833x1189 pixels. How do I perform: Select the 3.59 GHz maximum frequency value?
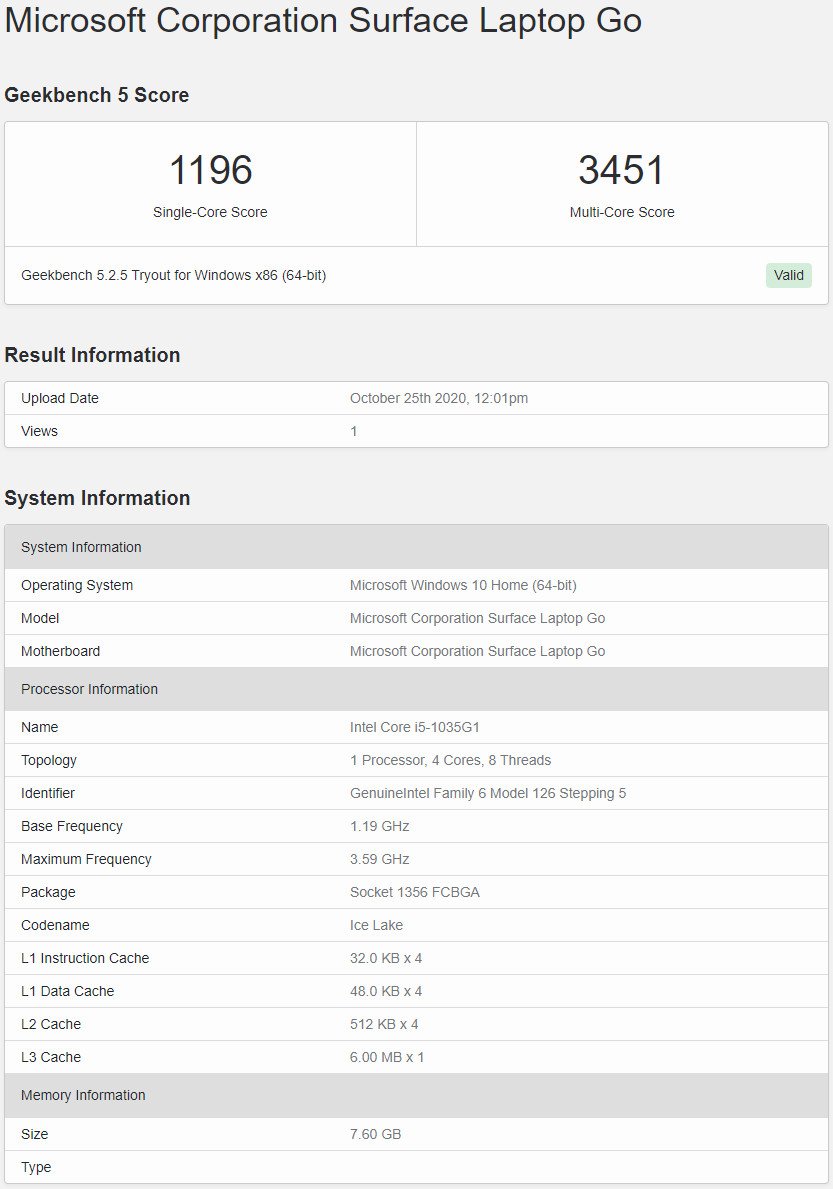(x=380, y=859)
